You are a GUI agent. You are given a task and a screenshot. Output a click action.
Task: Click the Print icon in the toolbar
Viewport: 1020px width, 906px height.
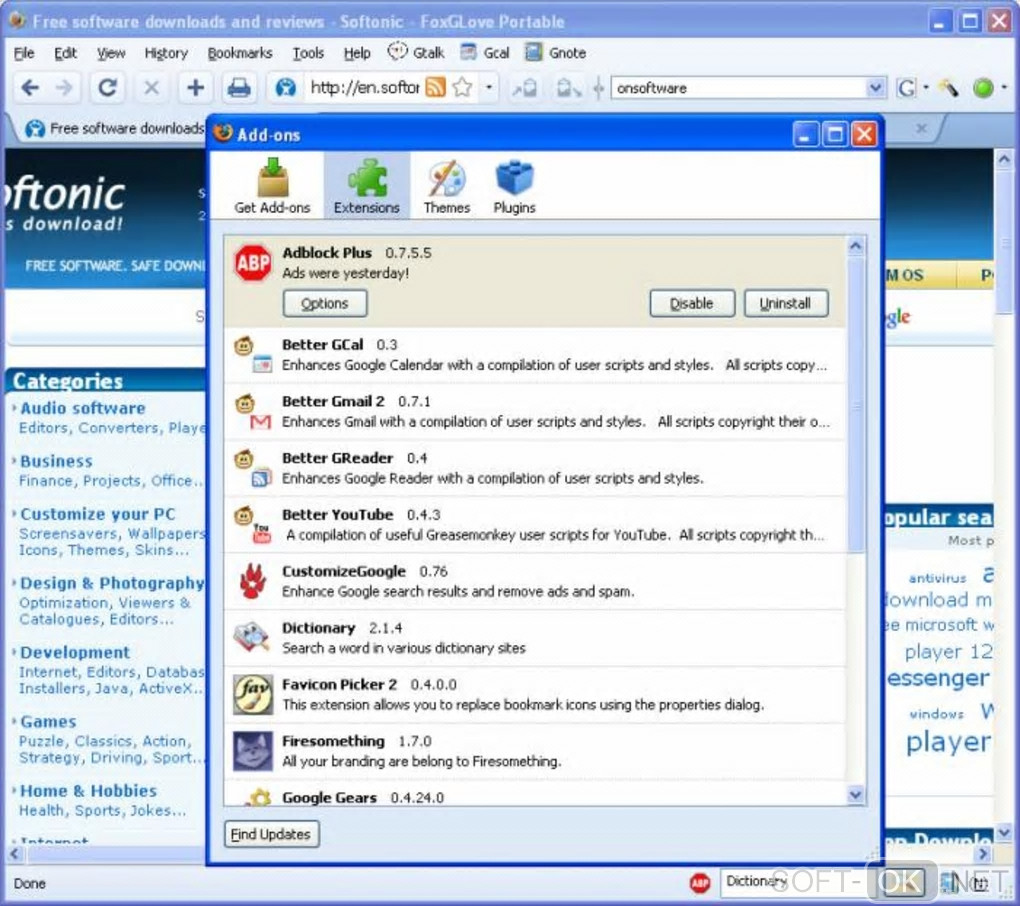239,87
